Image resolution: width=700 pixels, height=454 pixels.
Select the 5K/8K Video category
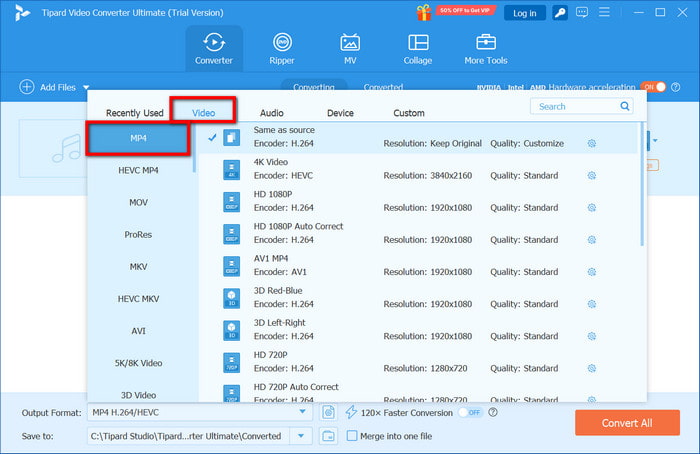[138, 363]
